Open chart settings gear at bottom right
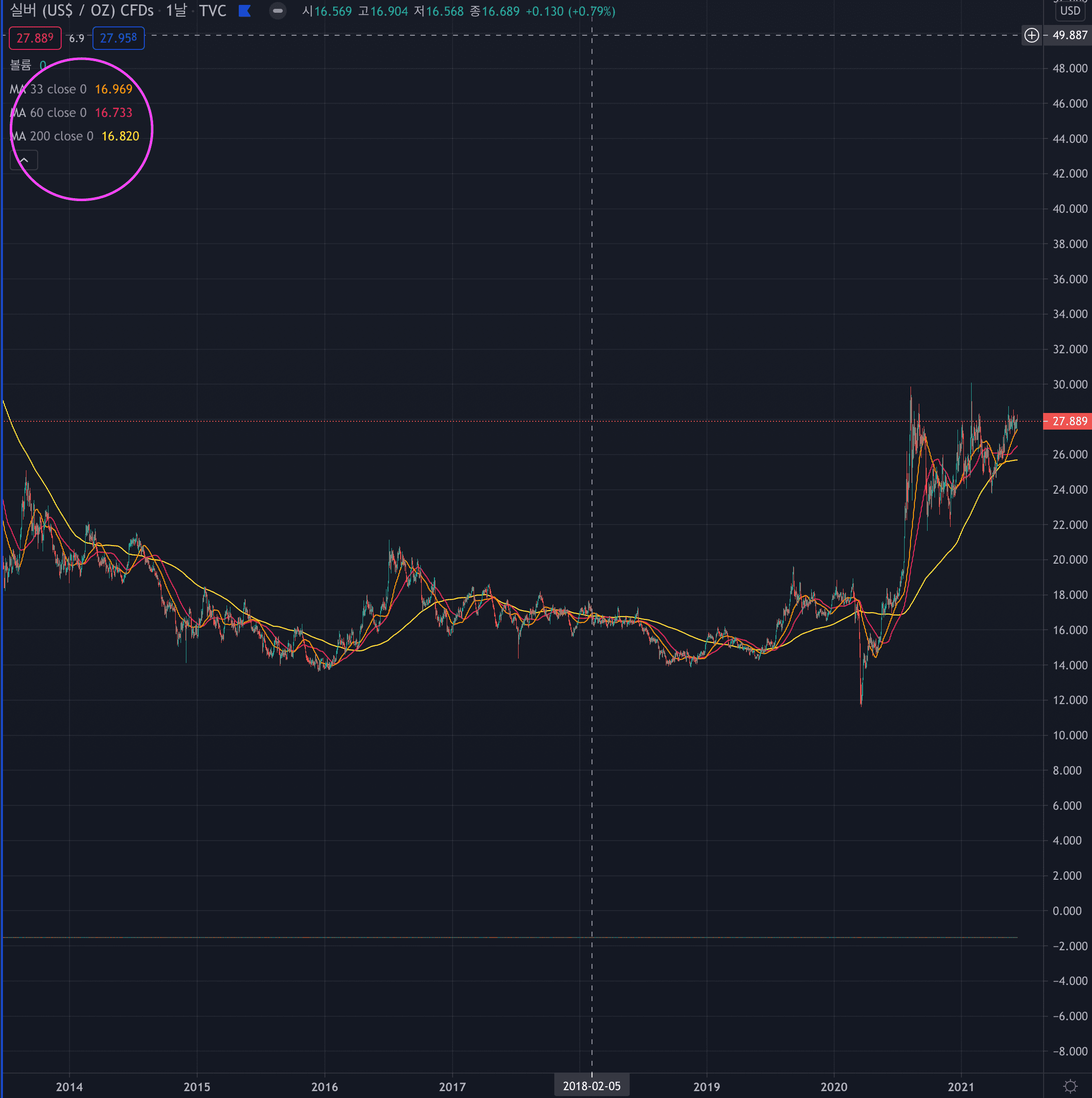1092x1098 pixels. tap(1070, 1086)
